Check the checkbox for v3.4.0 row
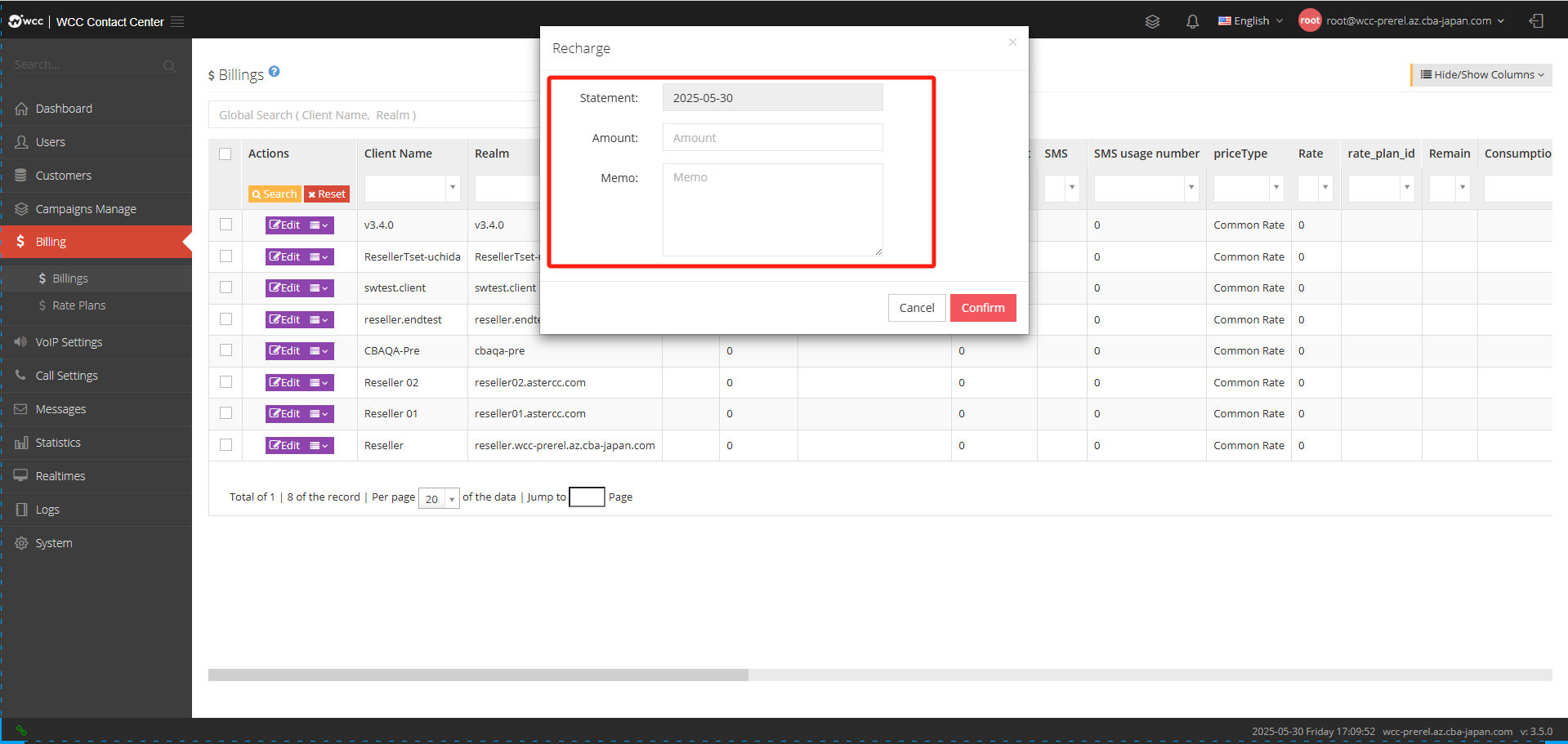 pyautogui.click(x=226, y=225)
